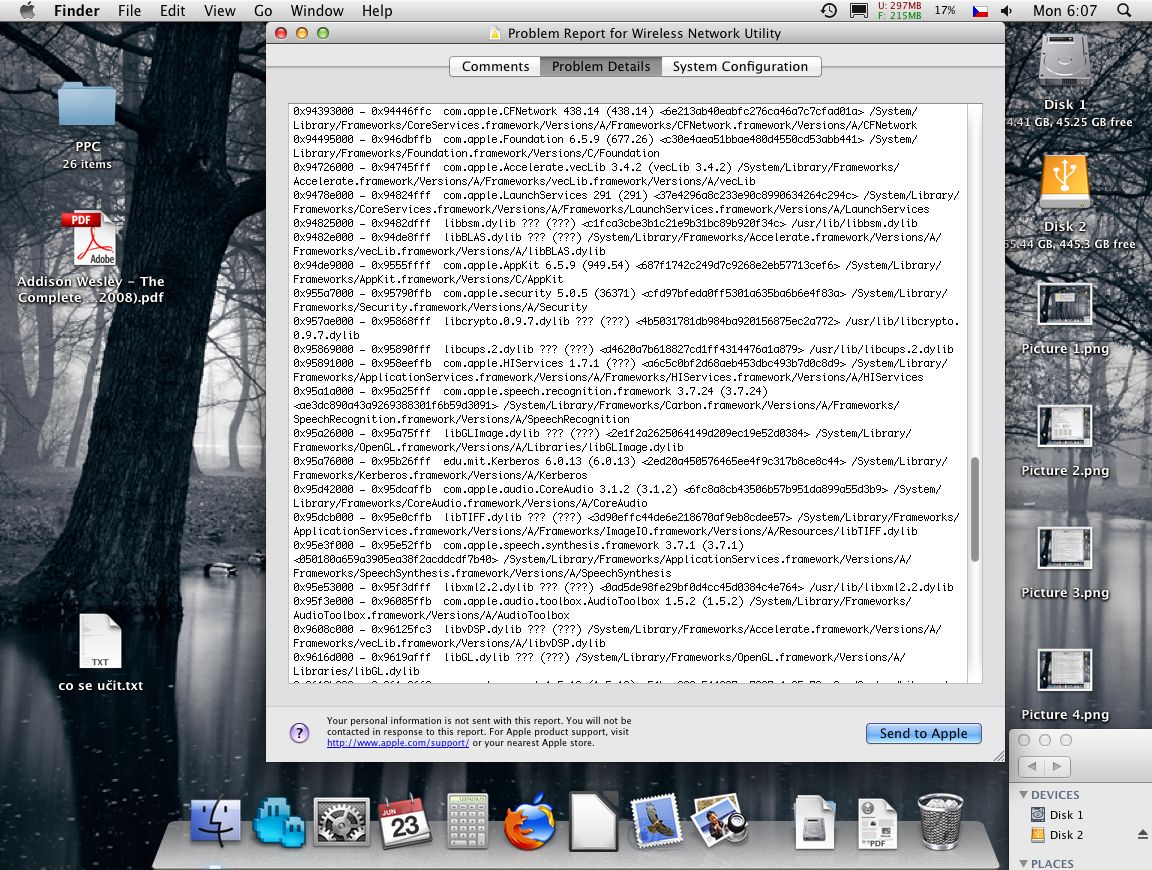Open the Apple menu
This screenshot has width=1152, height=870.
tap(26, 10)
